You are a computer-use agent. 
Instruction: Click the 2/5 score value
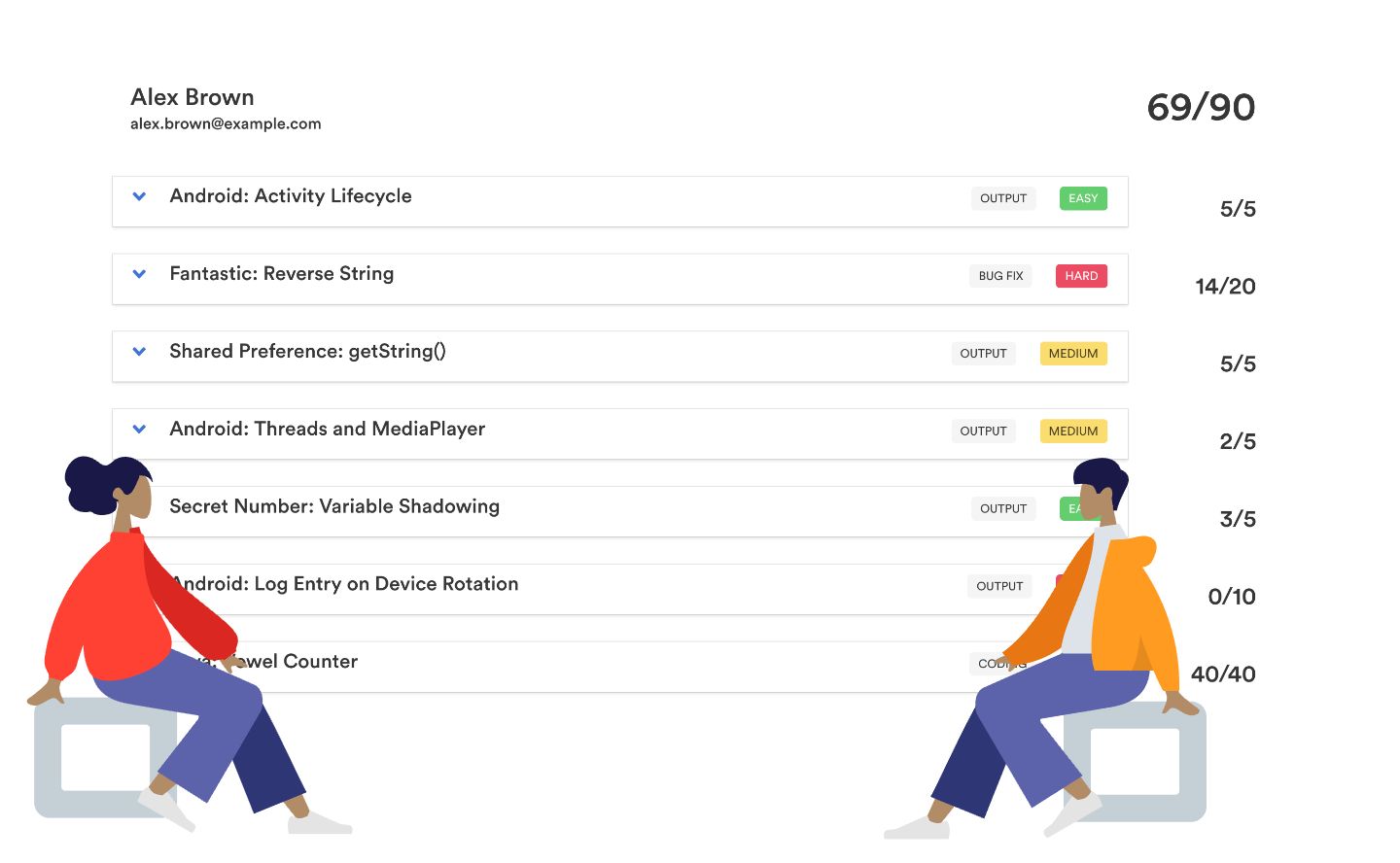(1238, 441)
